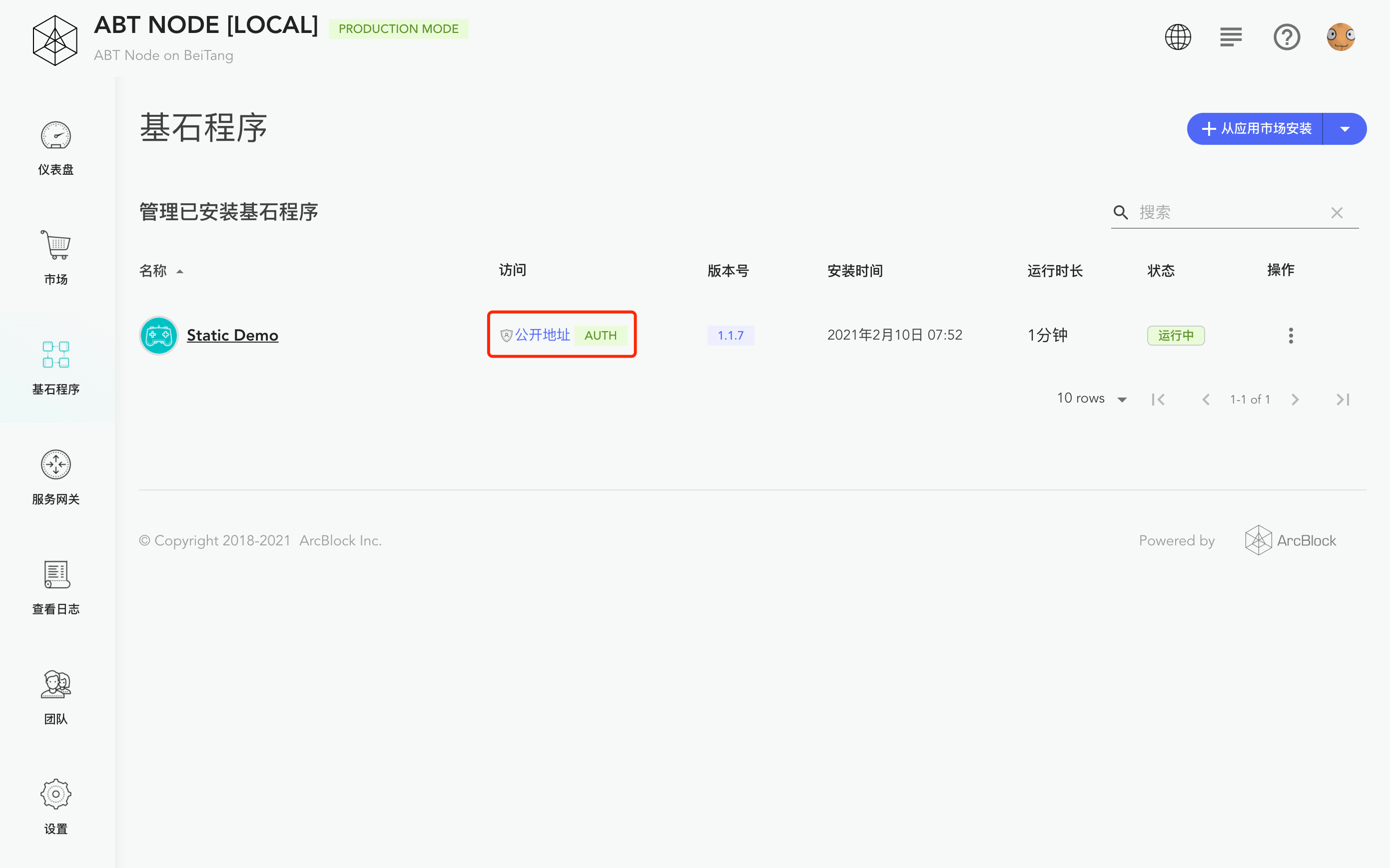This screenshot has height=868, width=1390.
Task: Open the 公开地址 public address link
Action: pyautogui.click(x=542, y=335)
